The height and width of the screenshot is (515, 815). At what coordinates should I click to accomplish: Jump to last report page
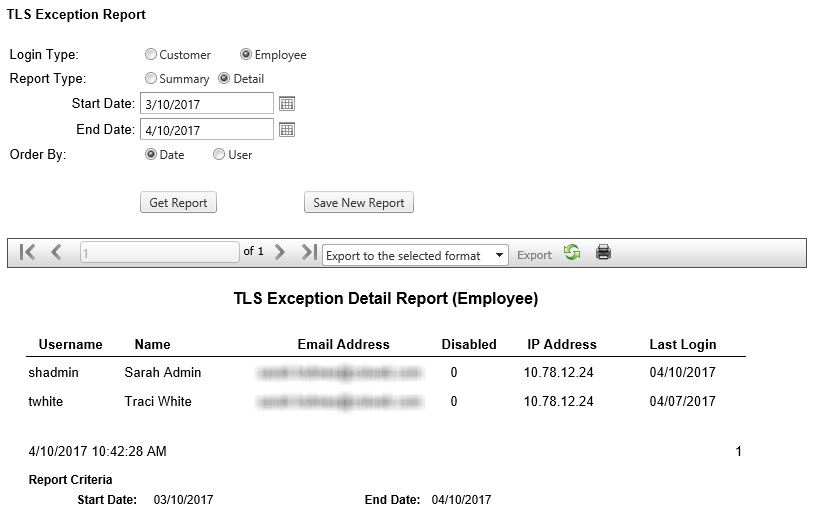309,253
